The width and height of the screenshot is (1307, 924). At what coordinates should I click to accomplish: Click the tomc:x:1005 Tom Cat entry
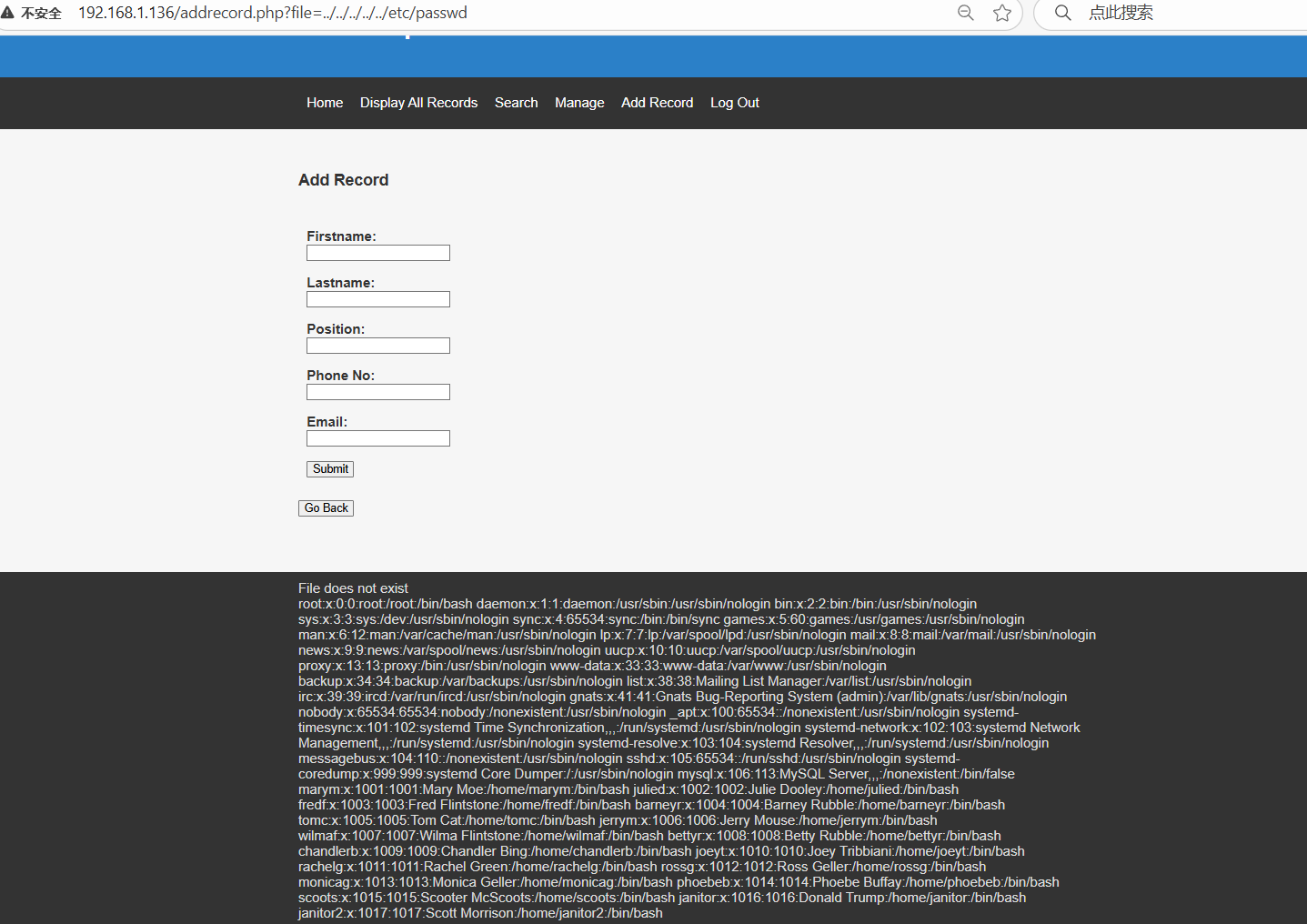[x=447, y=820]
